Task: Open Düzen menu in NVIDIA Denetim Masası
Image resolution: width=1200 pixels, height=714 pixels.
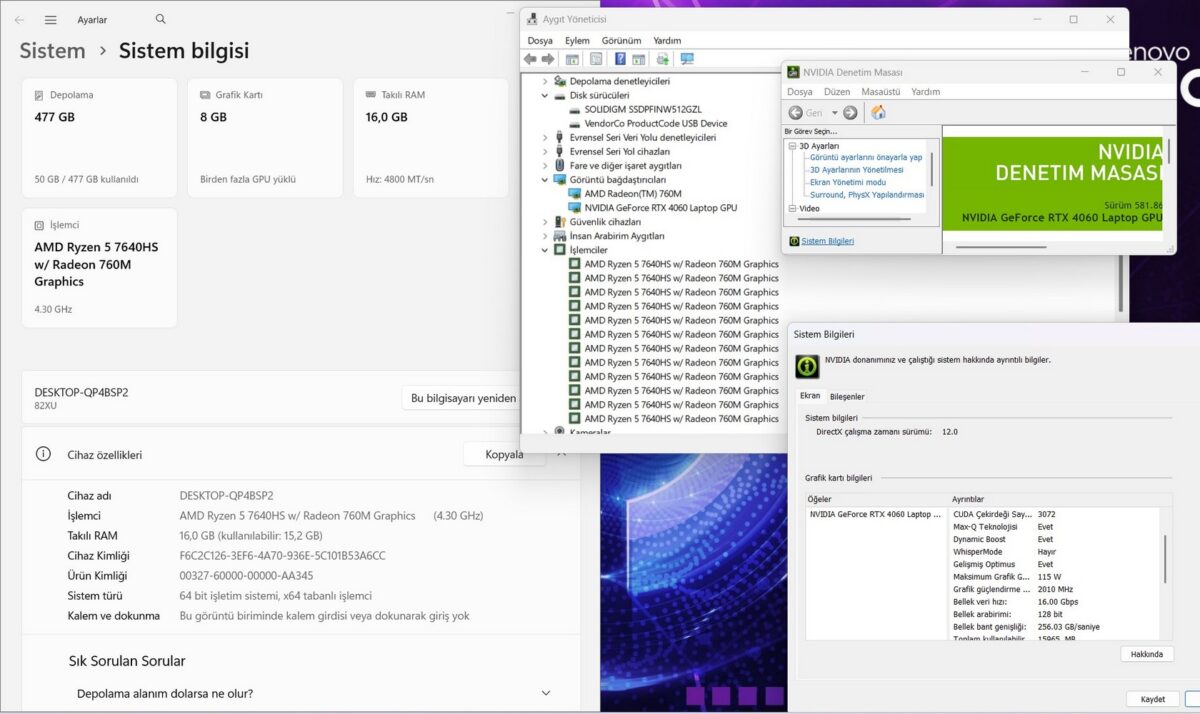Action: click(x=837, y=91)
